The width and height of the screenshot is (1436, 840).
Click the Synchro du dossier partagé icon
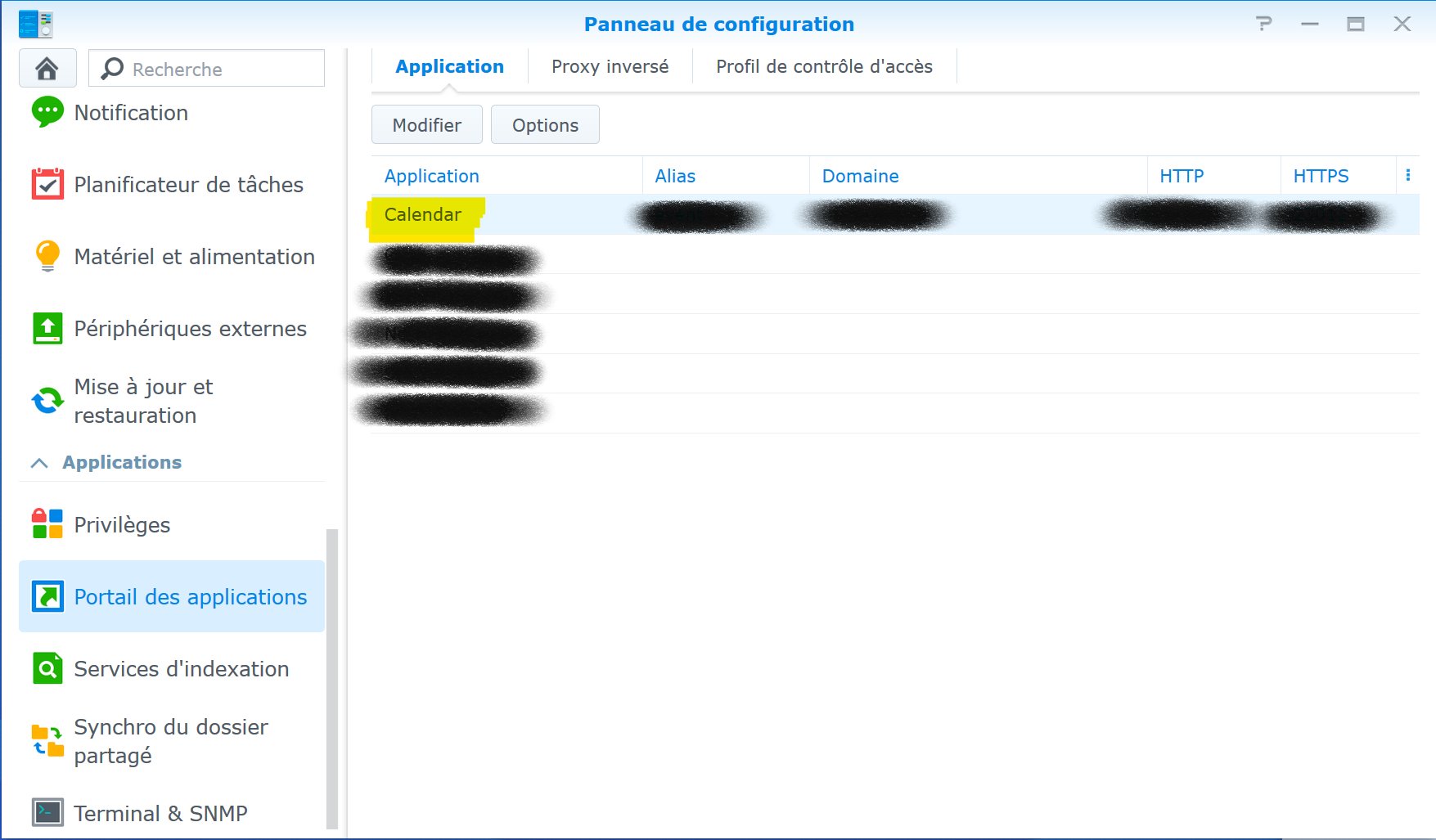pyautogui.click(x=47, y=740)
